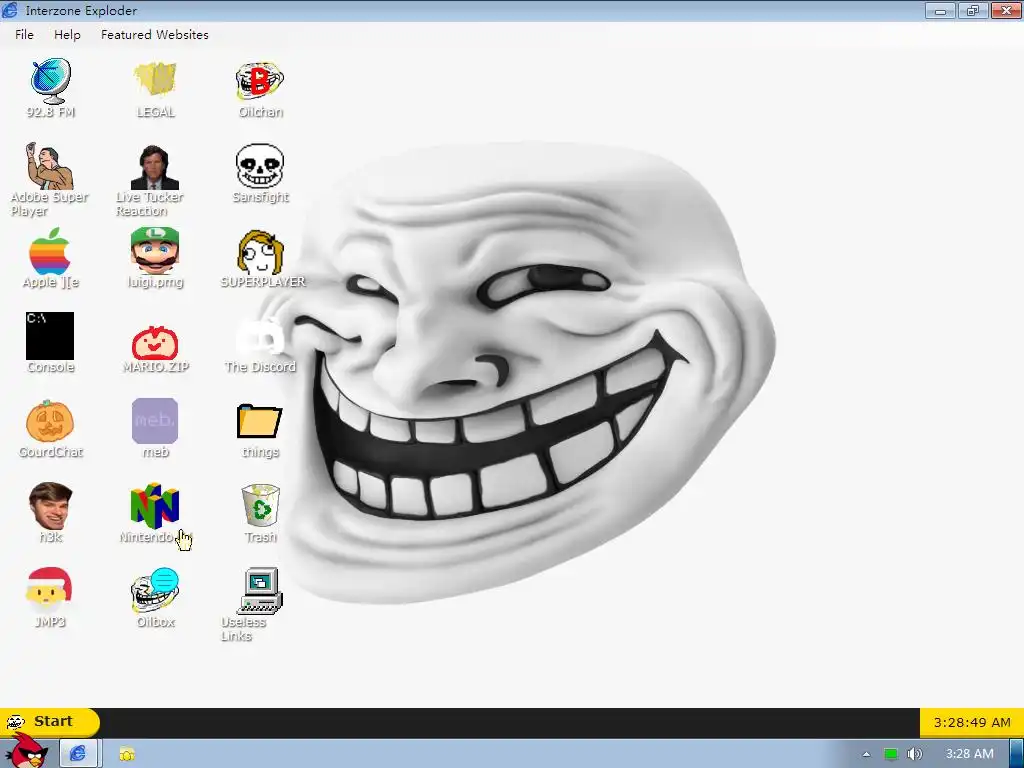Launch the Nintendo 64 logo icon
The height and width of the screenshot is (768, 1024).
[x=155, y=505]
